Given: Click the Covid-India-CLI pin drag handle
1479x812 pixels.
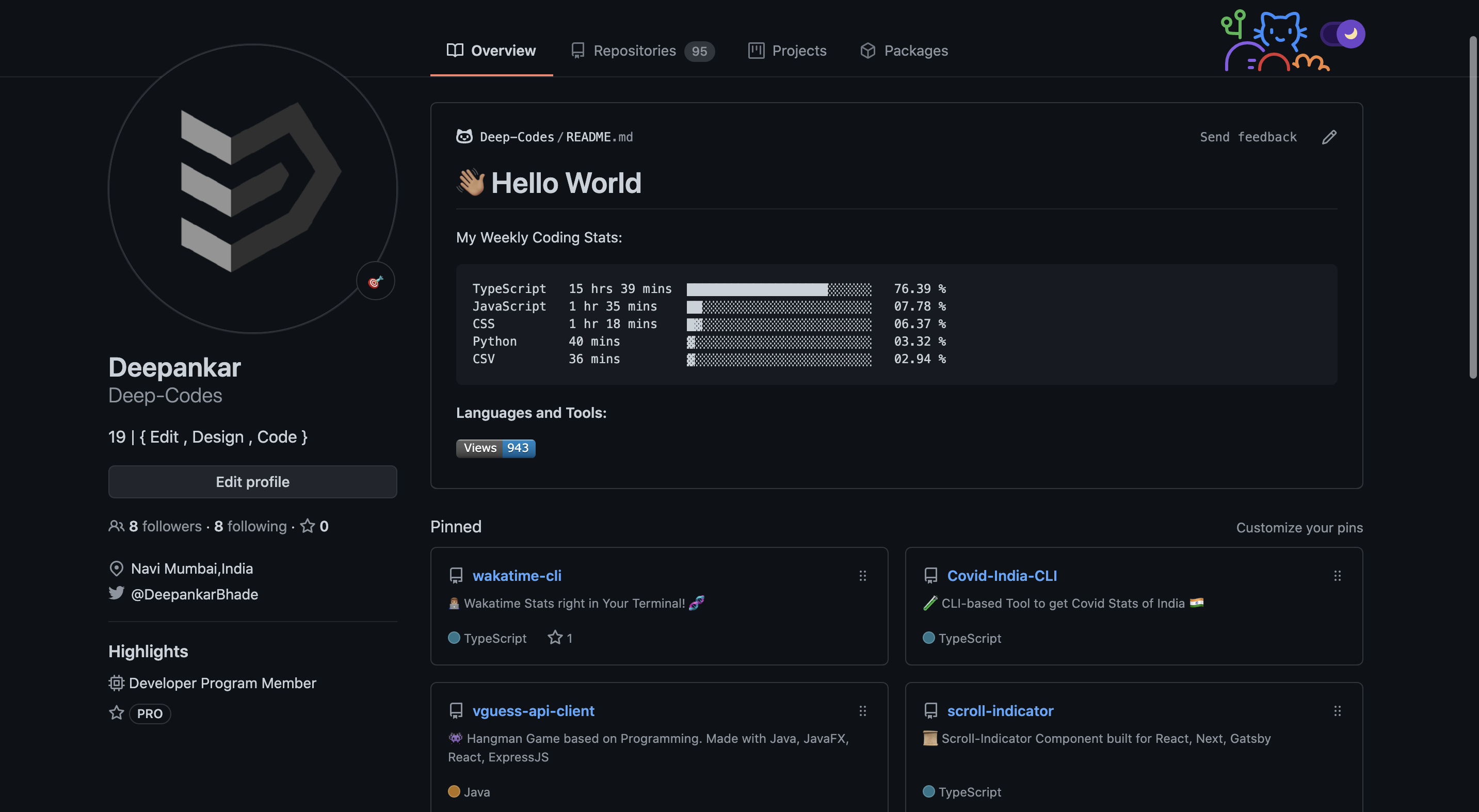Looking at the screenshot, I should (x=1337, y=576).
